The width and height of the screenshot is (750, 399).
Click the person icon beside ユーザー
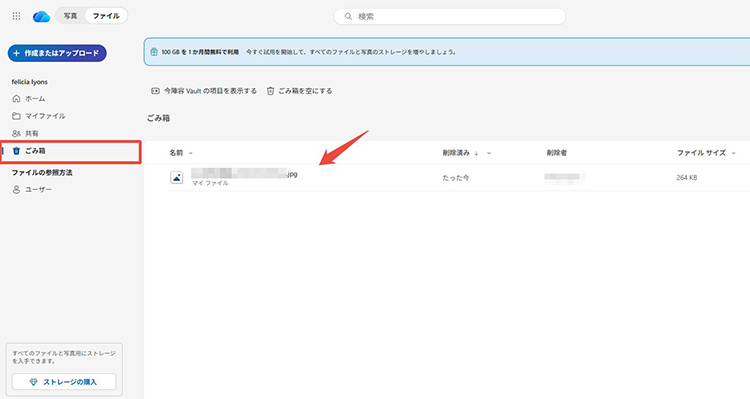(16, 189)
